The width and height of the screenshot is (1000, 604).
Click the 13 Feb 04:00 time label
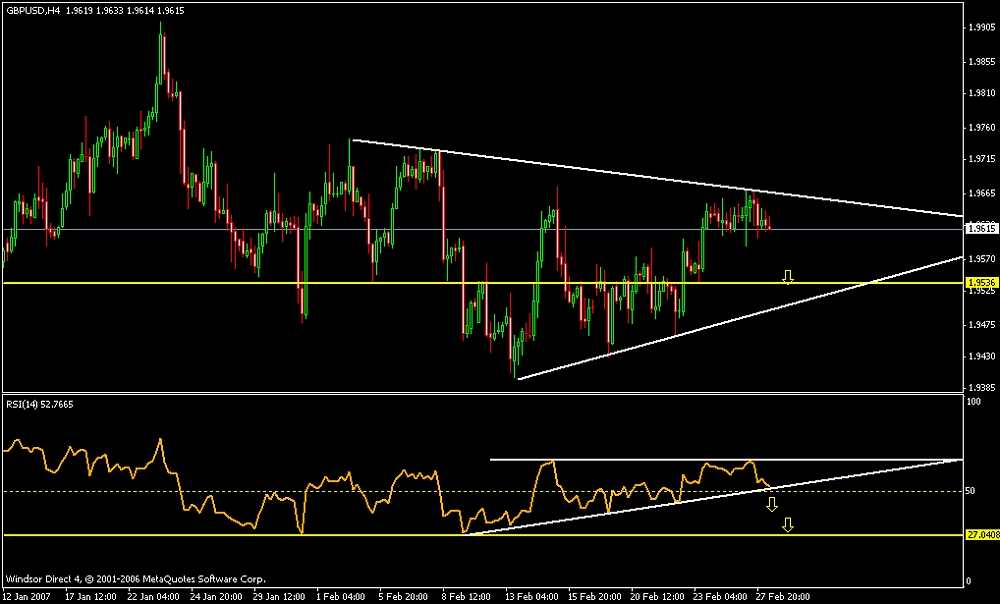click(x=531, y=597)
